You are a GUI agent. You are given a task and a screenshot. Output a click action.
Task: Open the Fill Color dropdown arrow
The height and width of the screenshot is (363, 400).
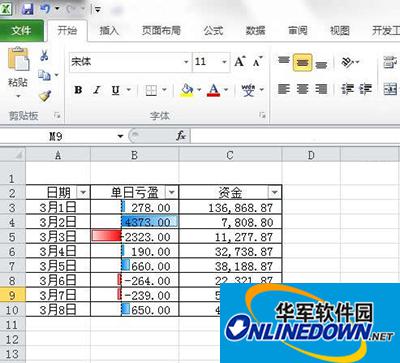tap(199, 90)
